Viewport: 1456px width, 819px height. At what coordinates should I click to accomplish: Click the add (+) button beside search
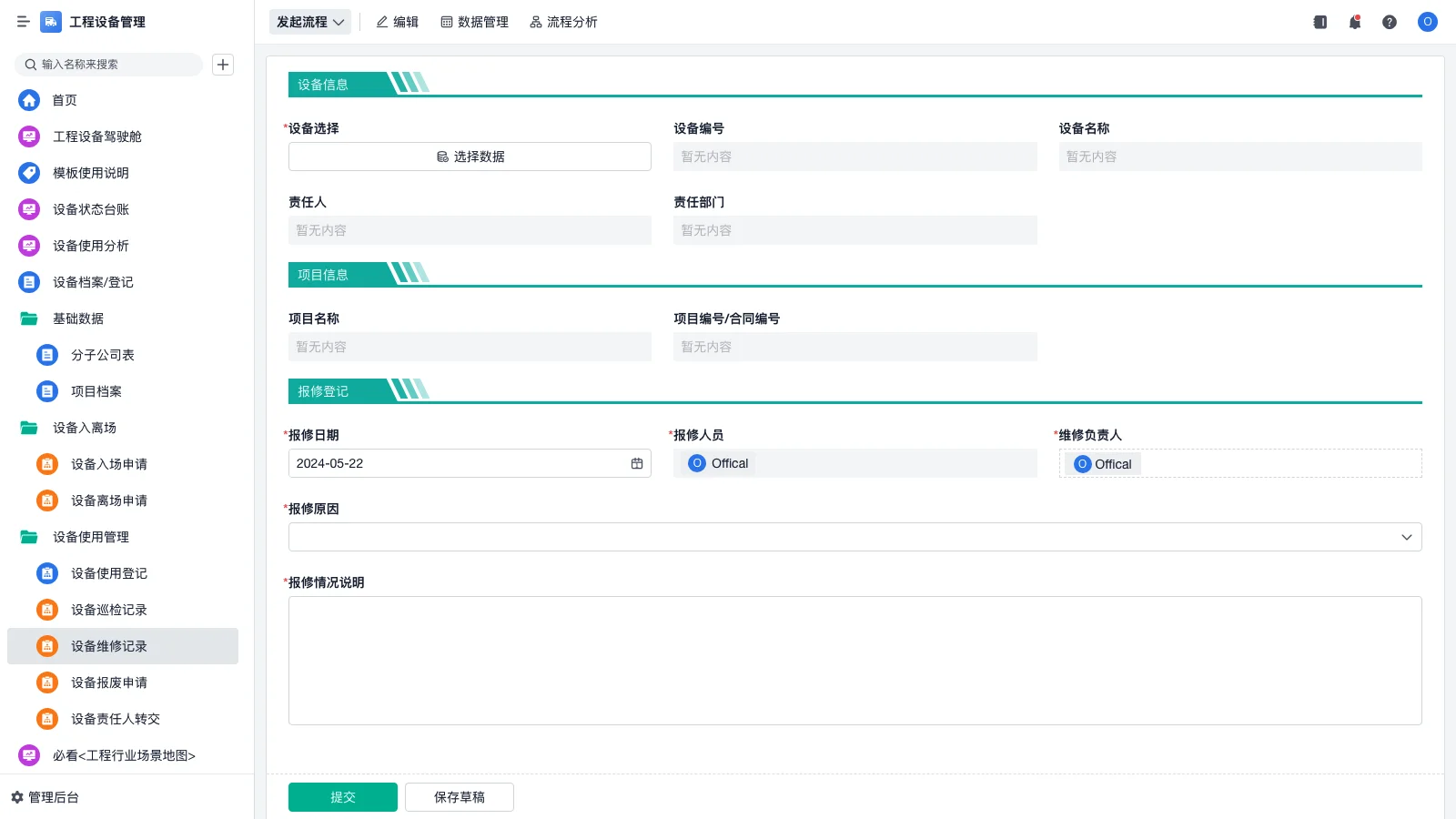(223, 65)
